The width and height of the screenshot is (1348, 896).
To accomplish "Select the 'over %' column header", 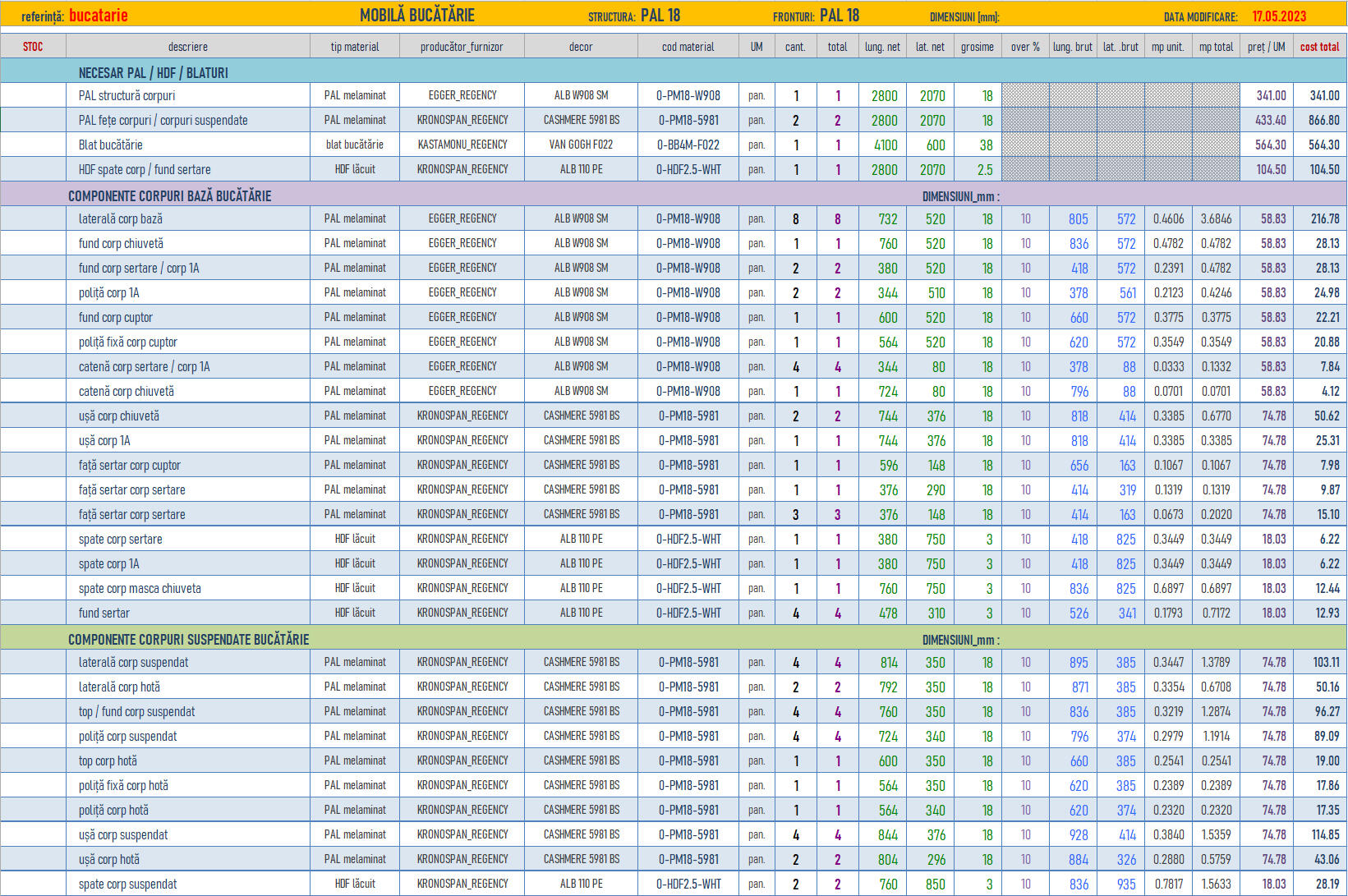I will (x=1025, y=47).
